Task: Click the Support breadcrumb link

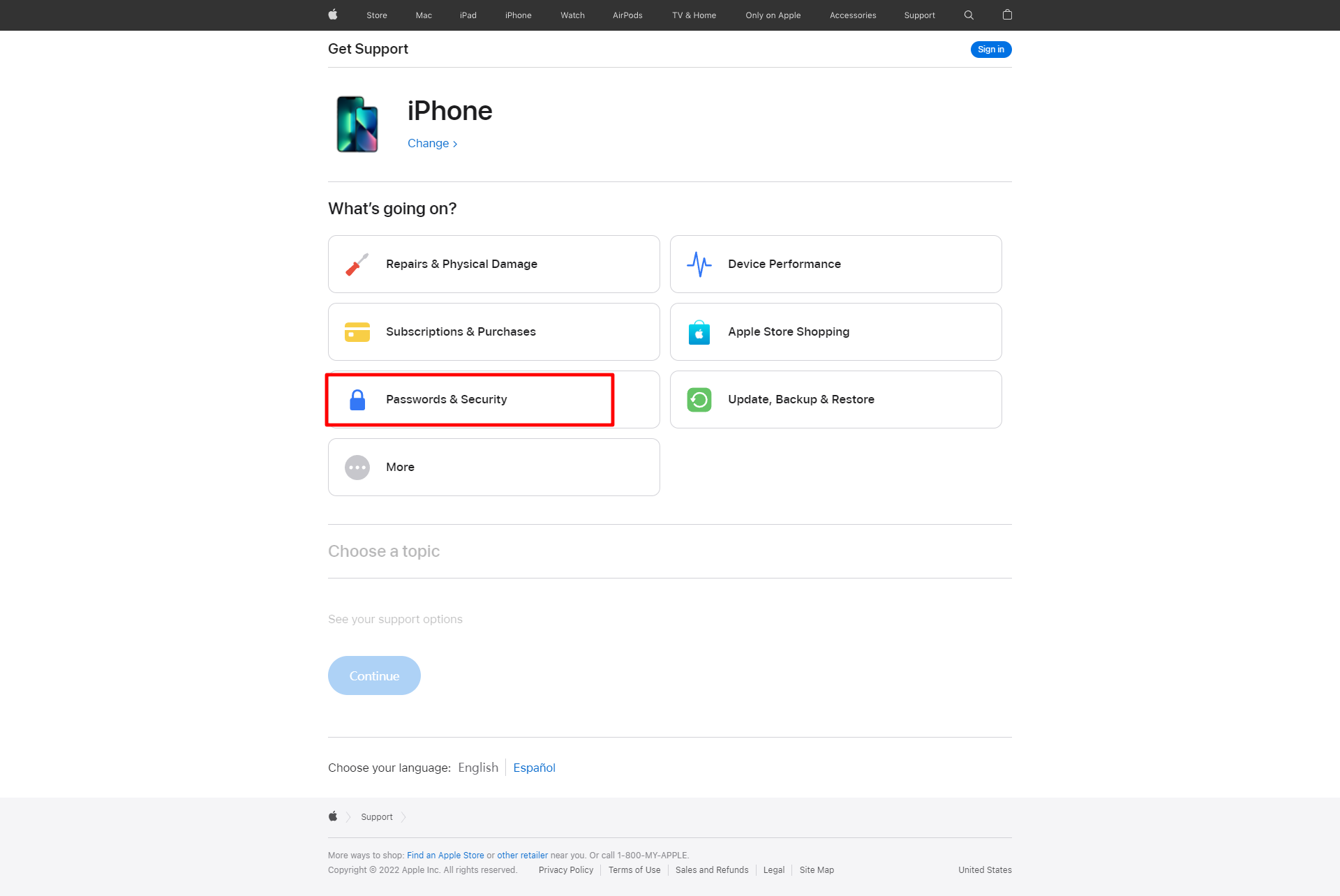Action: (x=377, y=817)
